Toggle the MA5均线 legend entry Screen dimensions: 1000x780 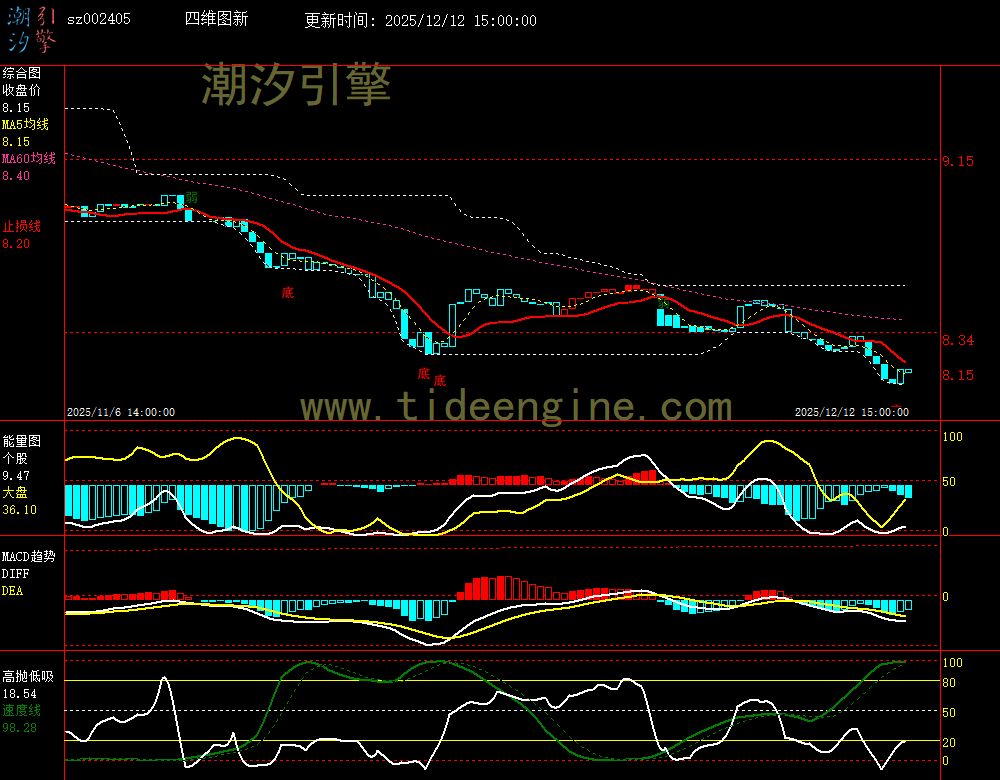point(25,125)
